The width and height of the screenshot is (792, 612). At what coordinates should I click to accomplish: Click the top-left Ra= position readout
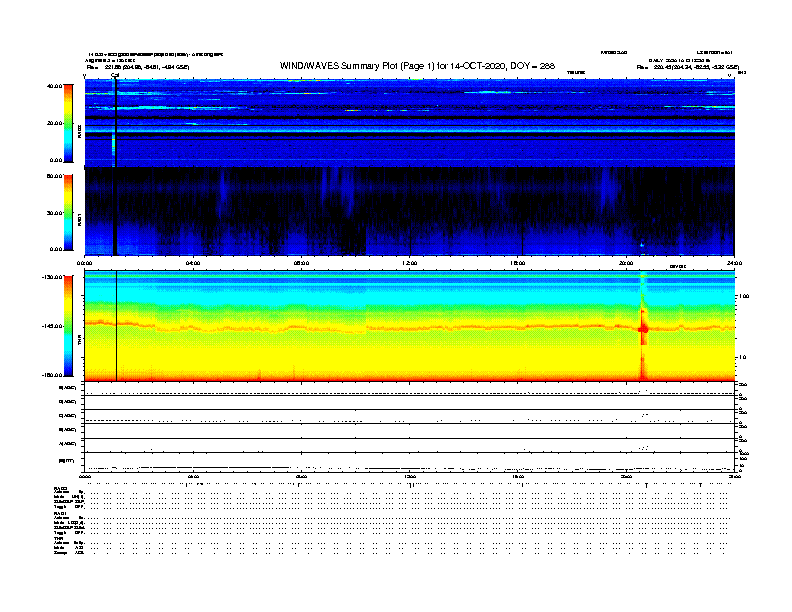tap(137, 67)
